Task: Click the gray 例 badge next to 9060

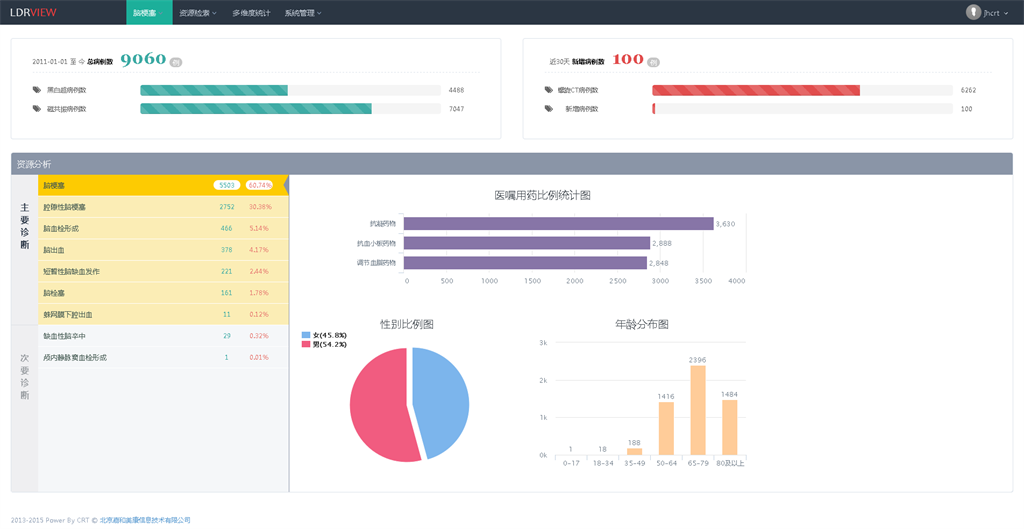Action: point(176,62)
